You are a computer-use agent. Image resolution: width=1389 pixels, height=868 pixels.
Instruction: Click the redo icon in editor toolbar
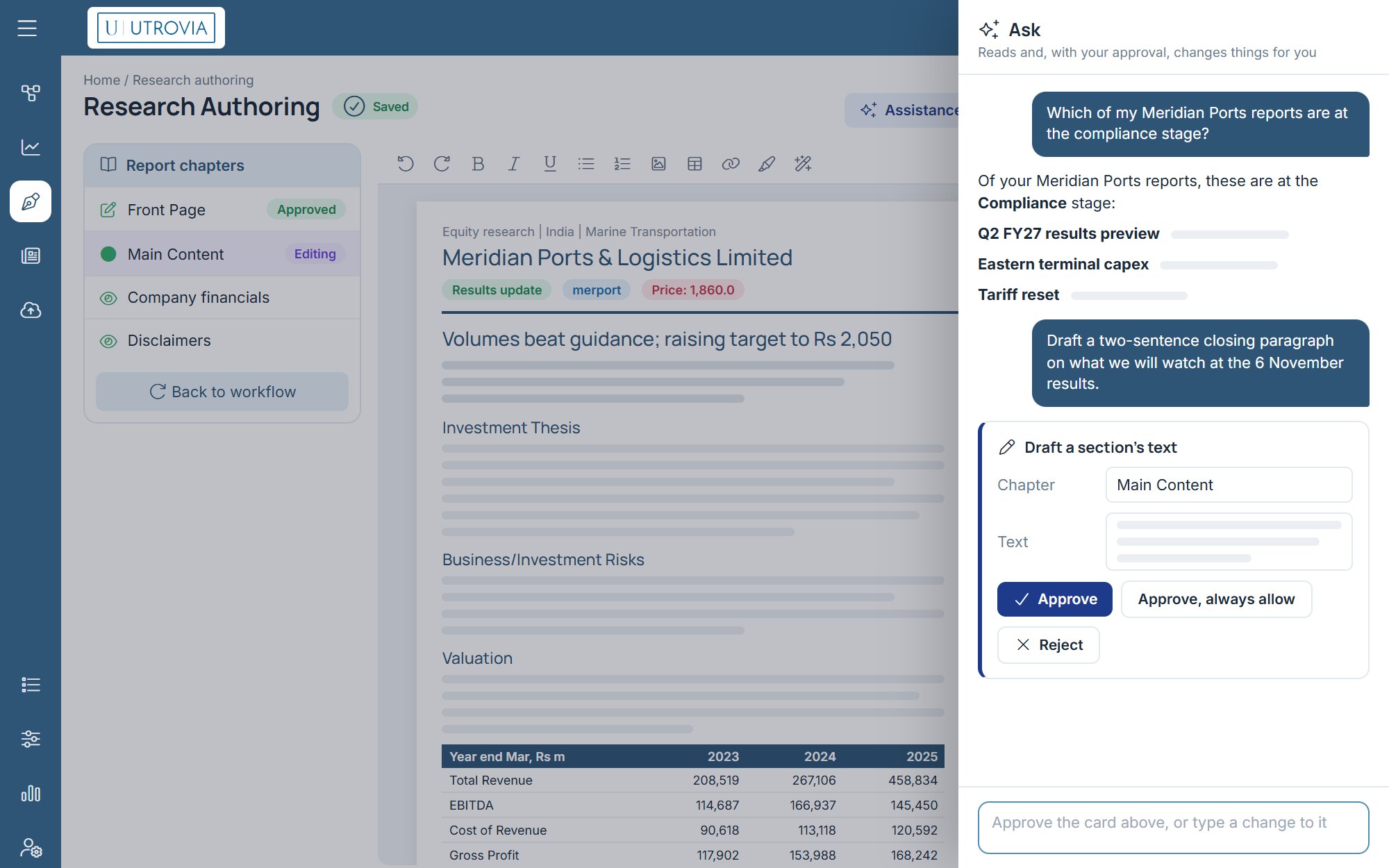coord(442,164)
